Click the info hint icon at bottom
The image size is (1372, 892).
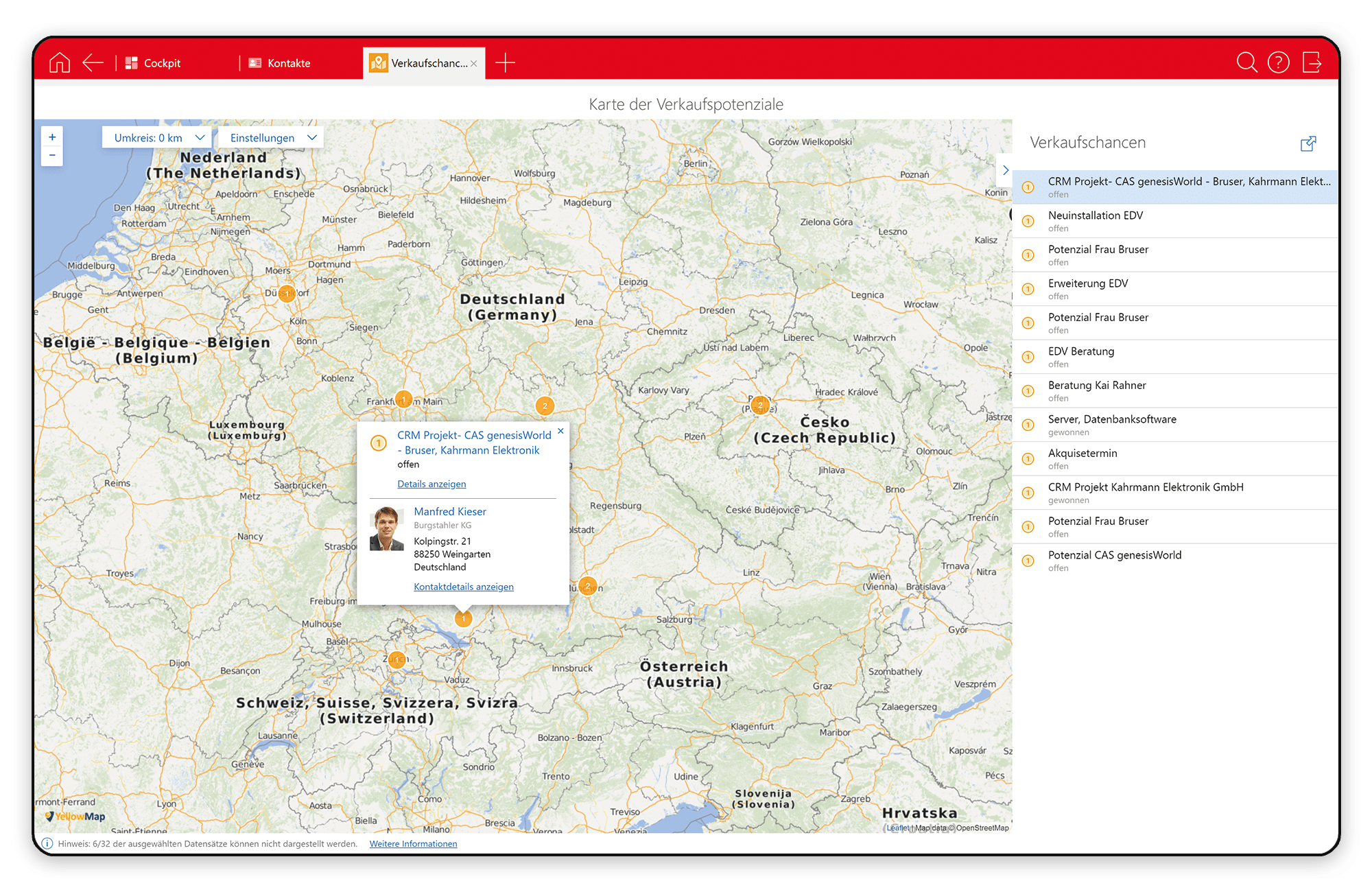pyautogui.click(x=47, y=843)
